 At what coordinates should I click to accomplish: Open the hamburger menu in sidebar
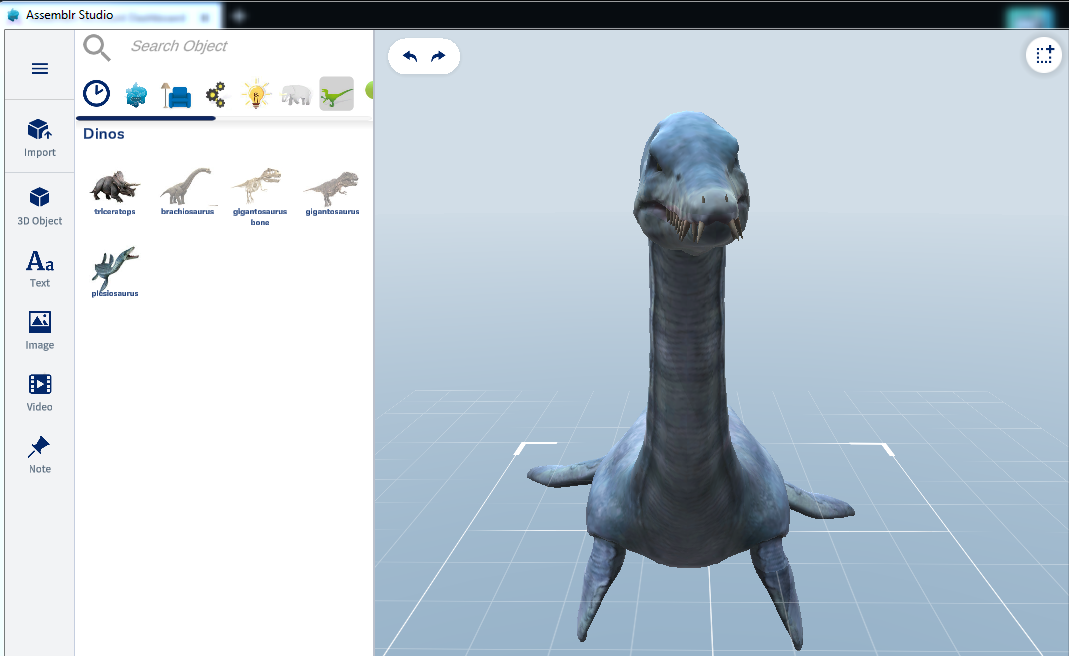coord(39,68)
